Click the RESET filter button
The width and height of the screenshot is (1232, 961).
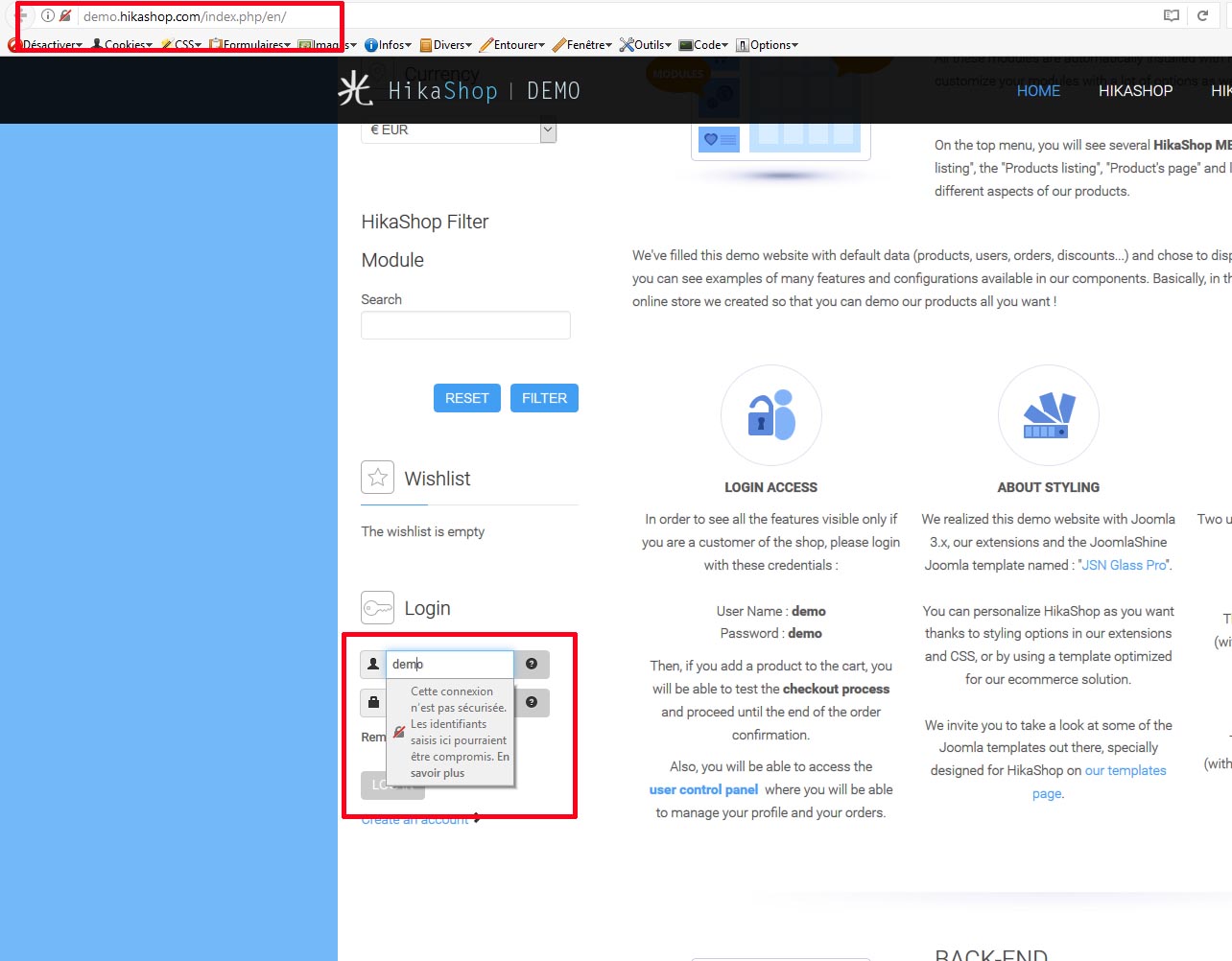[x=467, y=398]
